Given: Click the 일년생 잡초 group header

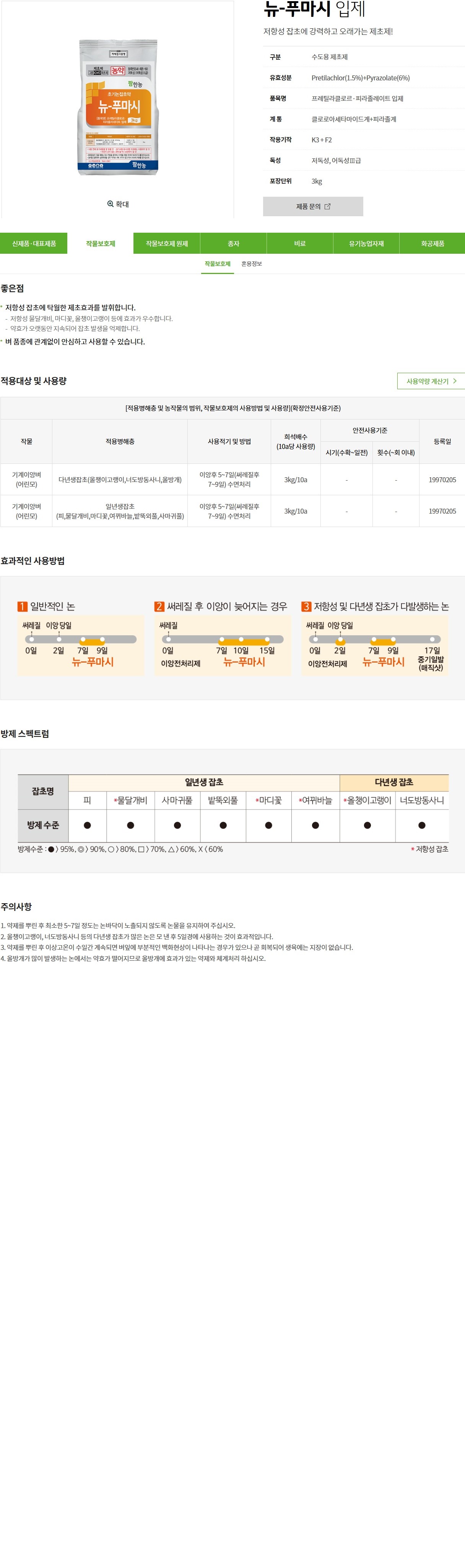Looking at the screenshot, I should 203,783.
